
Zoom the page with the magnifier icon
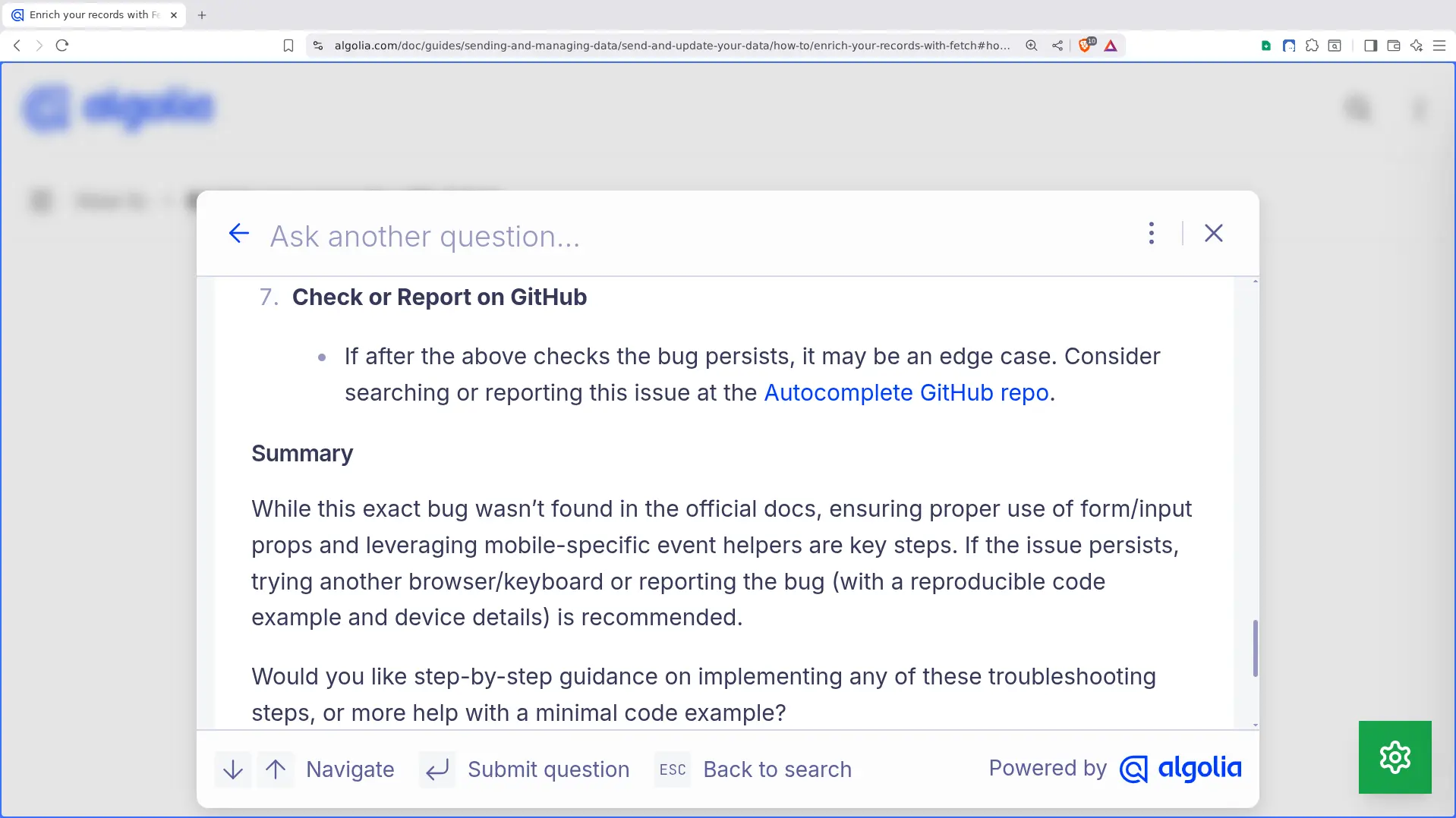coord(1031,46)
